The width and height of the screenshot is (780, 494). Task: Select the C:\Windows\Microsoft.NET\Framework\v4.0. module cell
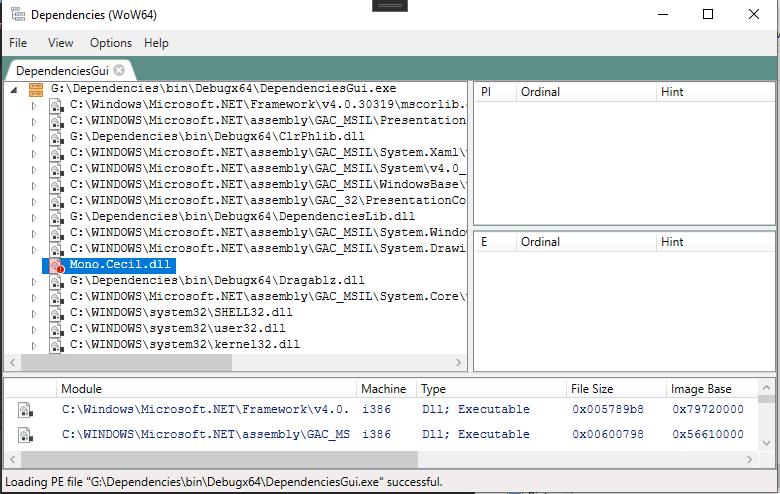205,409
